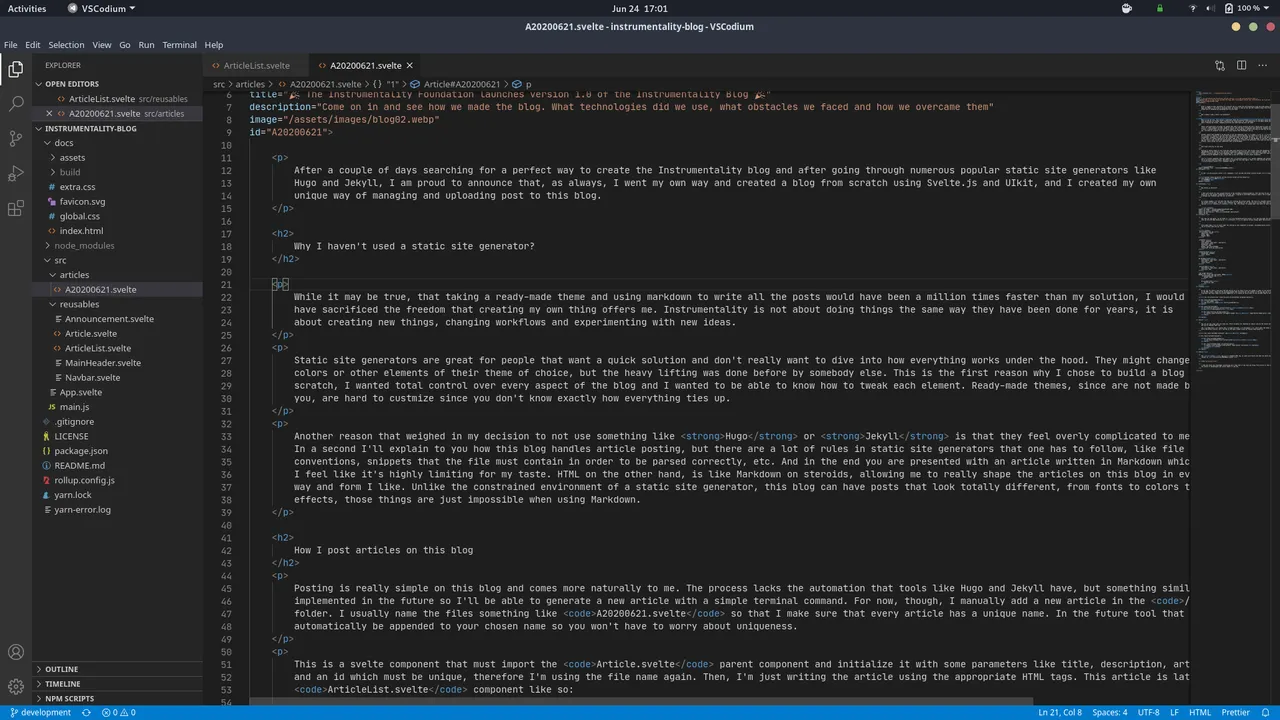Viewport: 1280px width, 720px height.
Task: Change indentation via Spaces: 4
Action: (1109, 713)
